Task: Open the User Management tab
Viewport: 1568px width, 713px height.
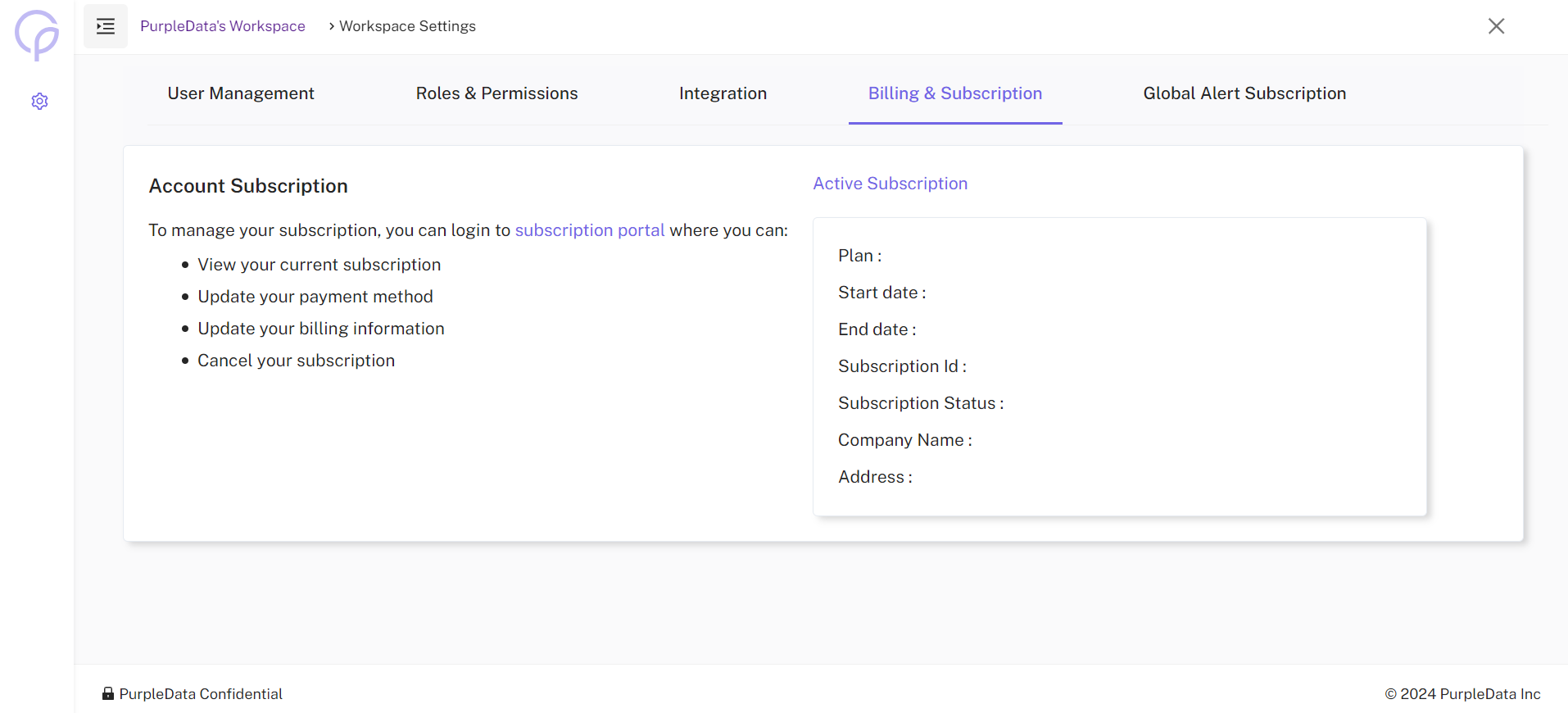Action: 241,93
